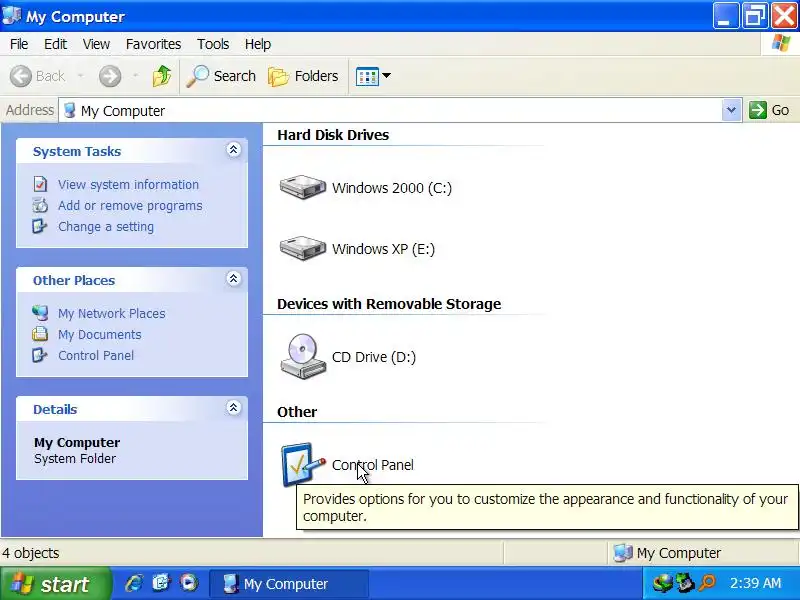The height and width of the screenshot is (600, 800).
Task: Click the Hard Disk Drives group header
Action: tap(333, 135)
